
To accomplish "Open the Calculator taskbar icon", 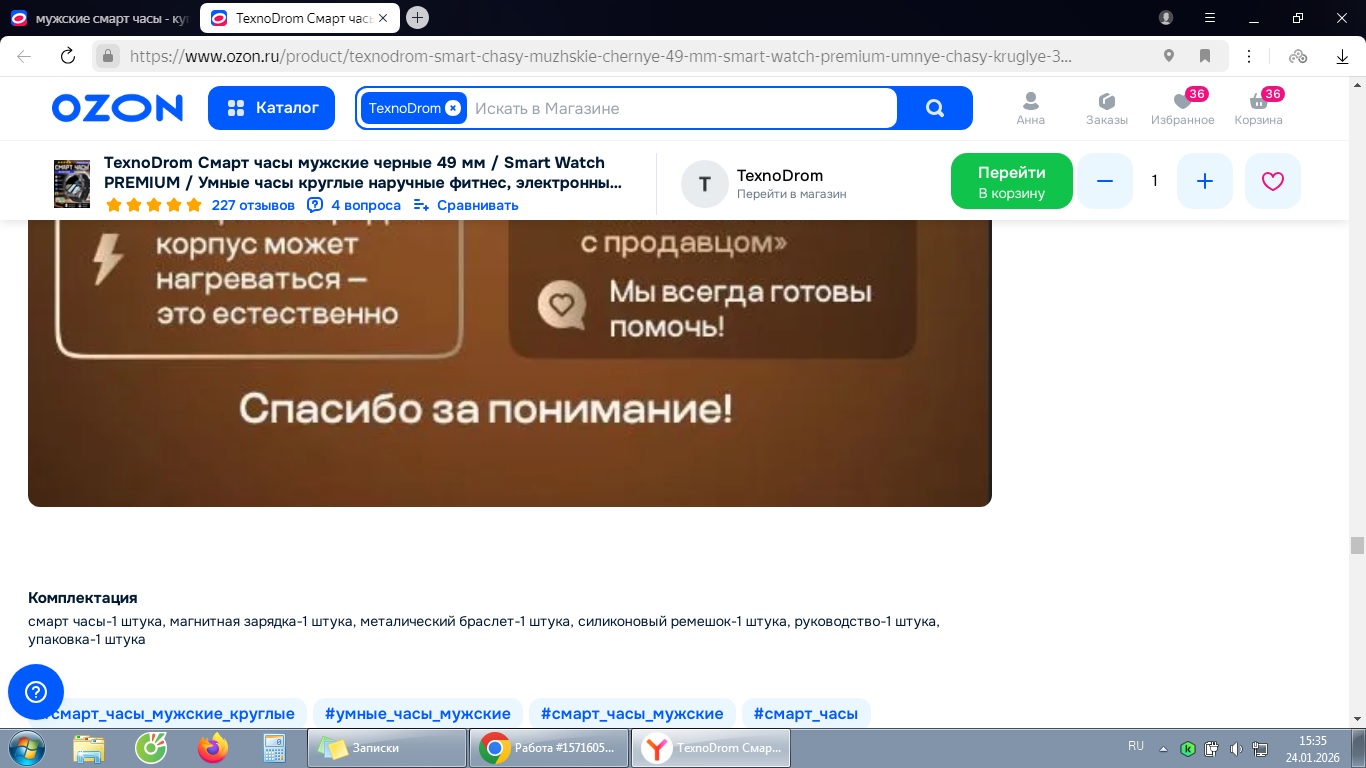I will tap(272, 747).
